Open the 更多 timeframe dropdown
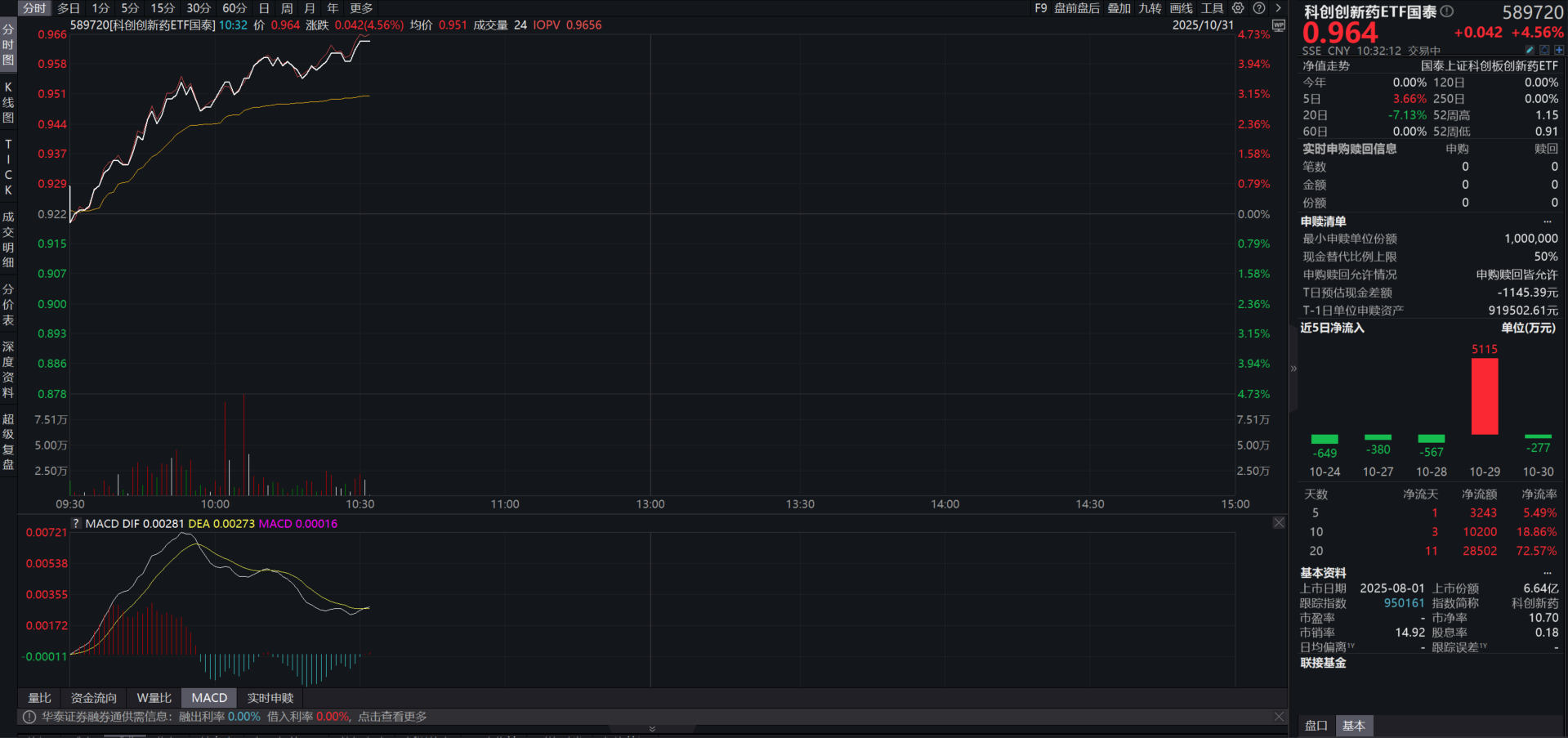 point(361,8)
